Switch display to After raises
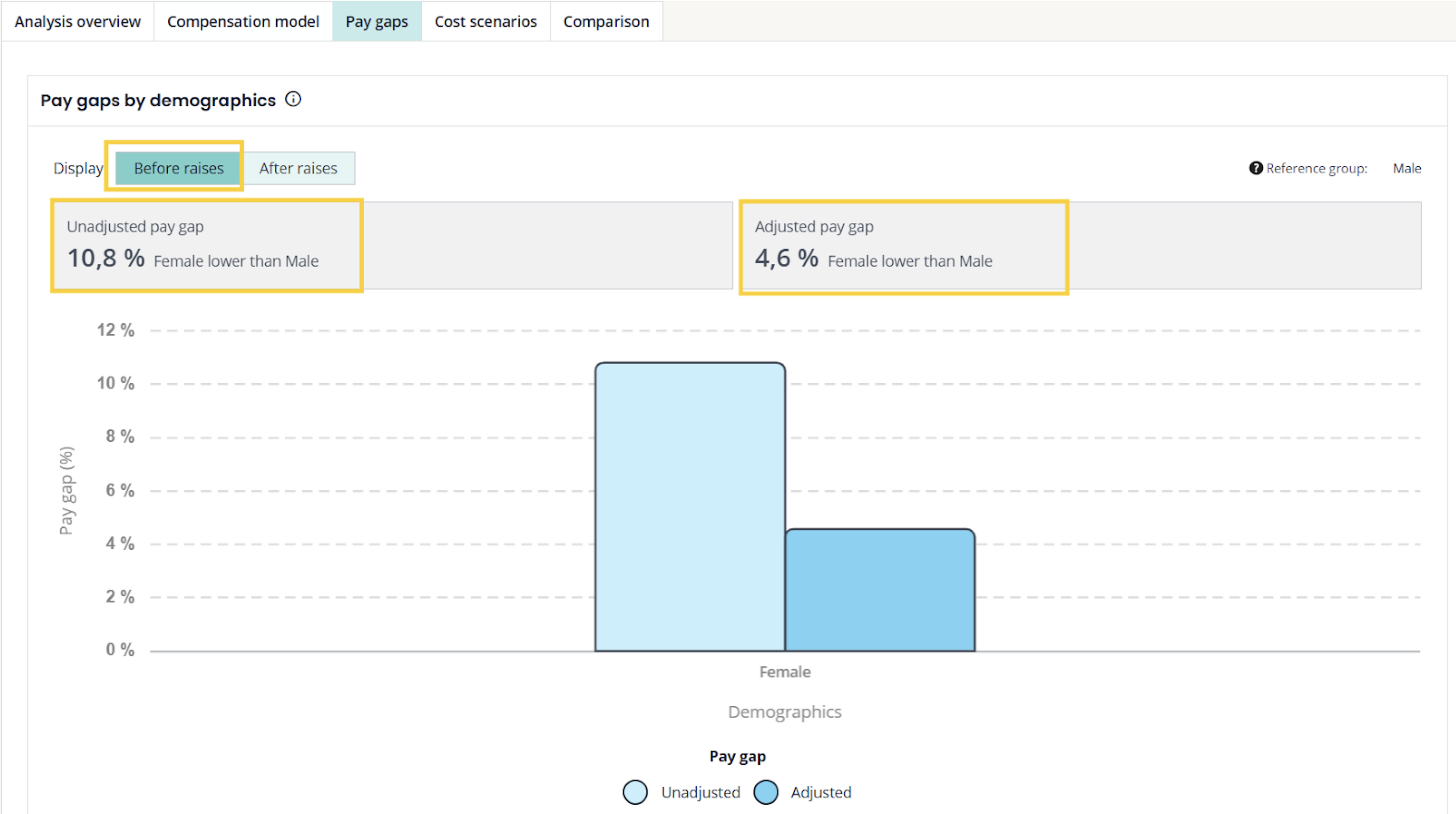This screenshot has height=814, width=1456. pos(298,168)
